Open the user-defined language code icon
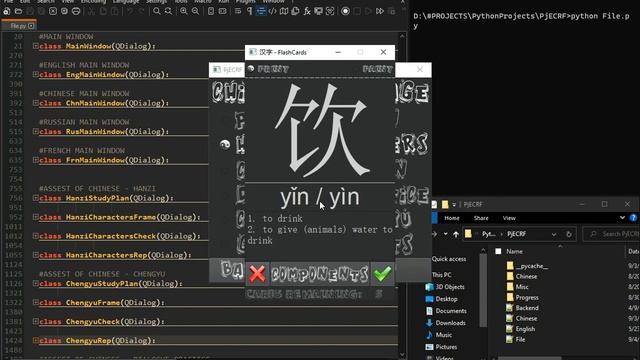The width and height of the screenshot is (640, 360). tap(272, 11)
